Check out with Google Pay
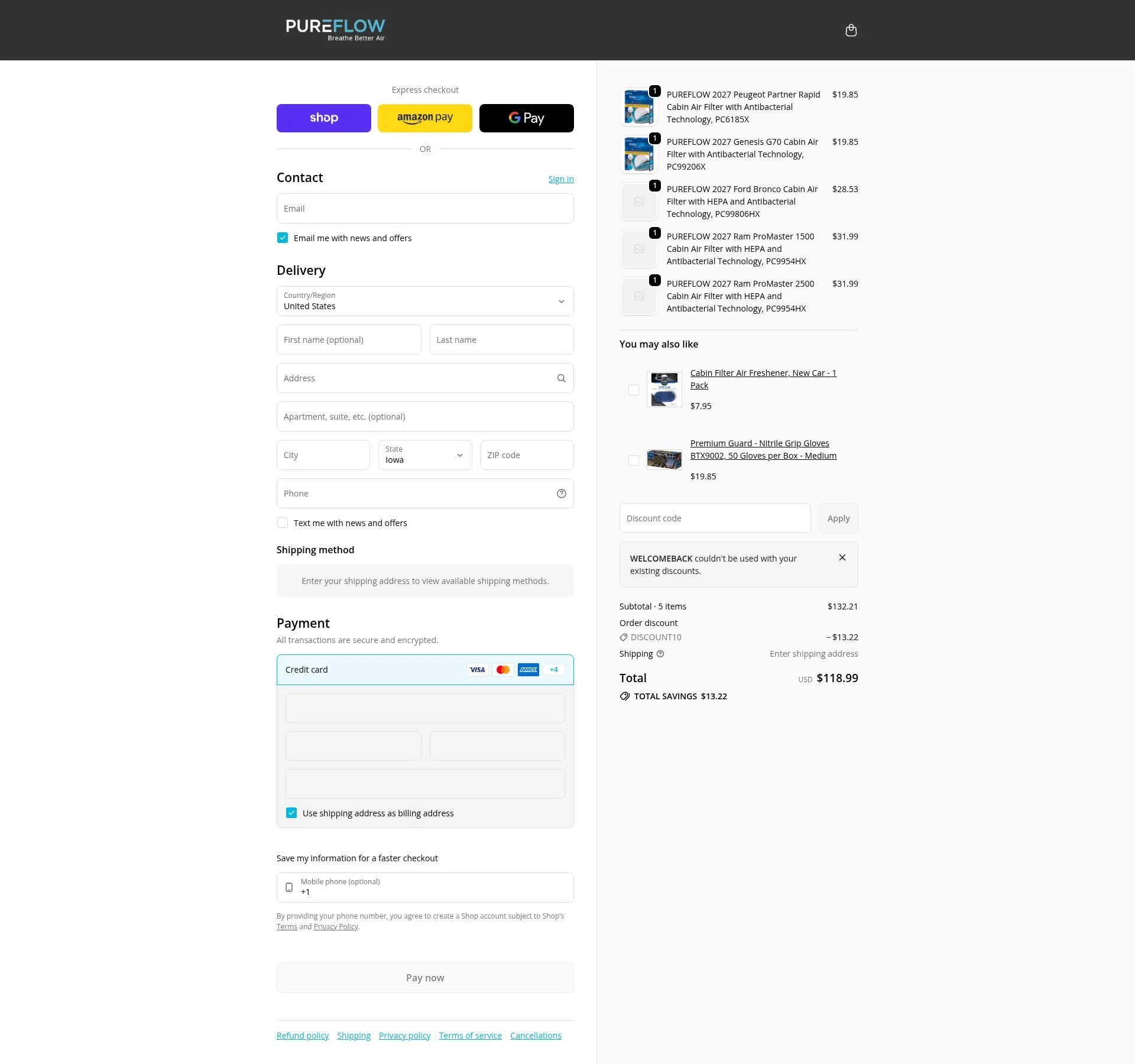Screen dimensions: 1135x1064 tap(526, 118)
